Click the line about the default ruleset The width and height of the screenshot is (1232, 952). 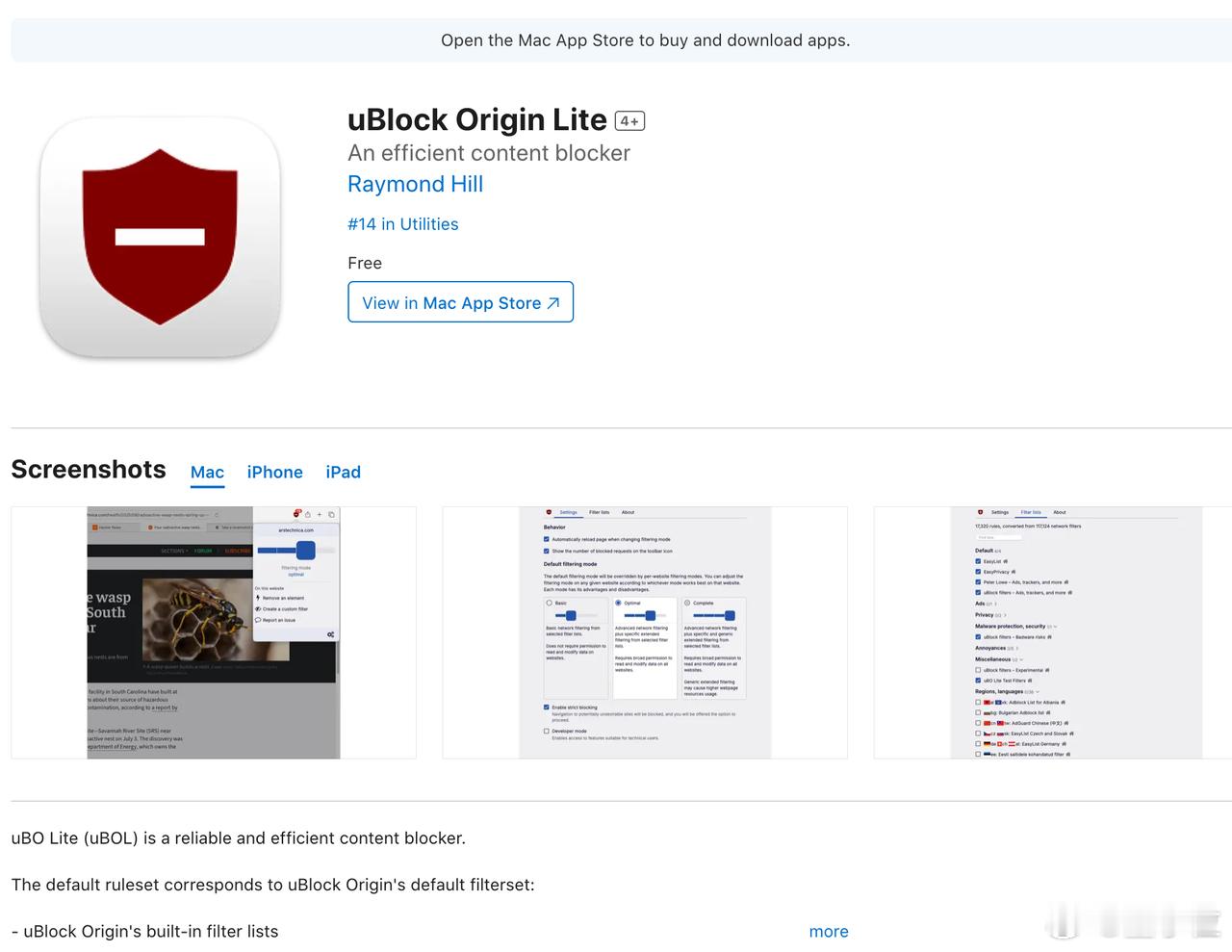pyautogui.click(x=272, y=885)
